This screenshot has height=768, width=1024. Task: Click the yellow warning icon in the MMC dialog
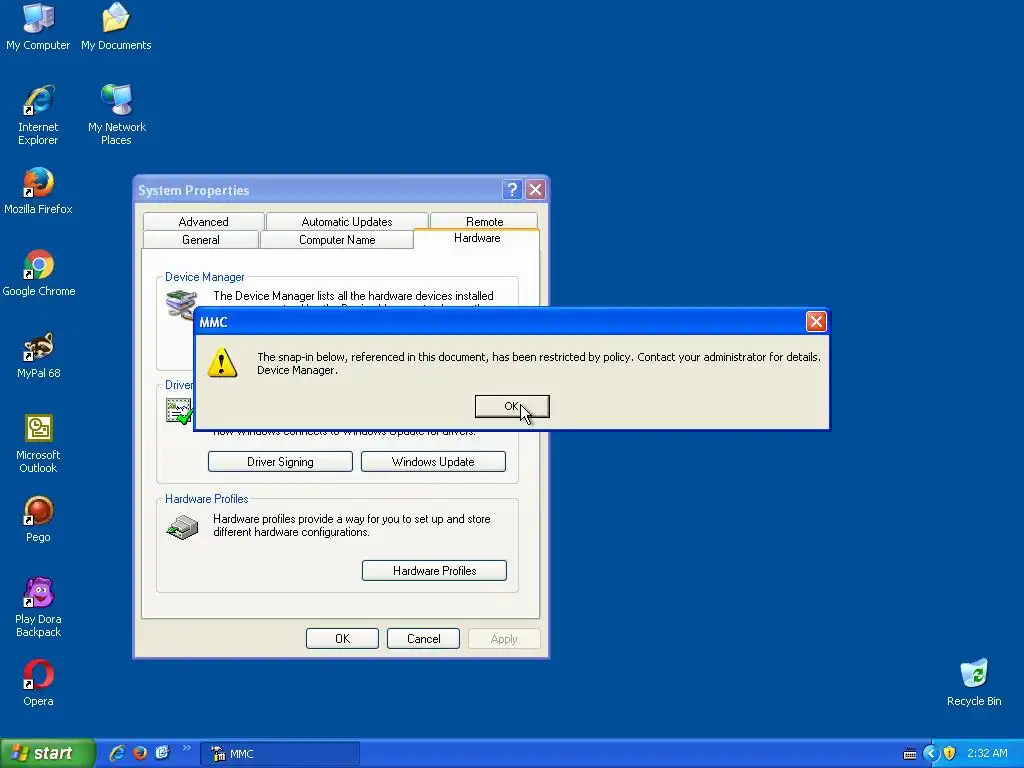222,362
